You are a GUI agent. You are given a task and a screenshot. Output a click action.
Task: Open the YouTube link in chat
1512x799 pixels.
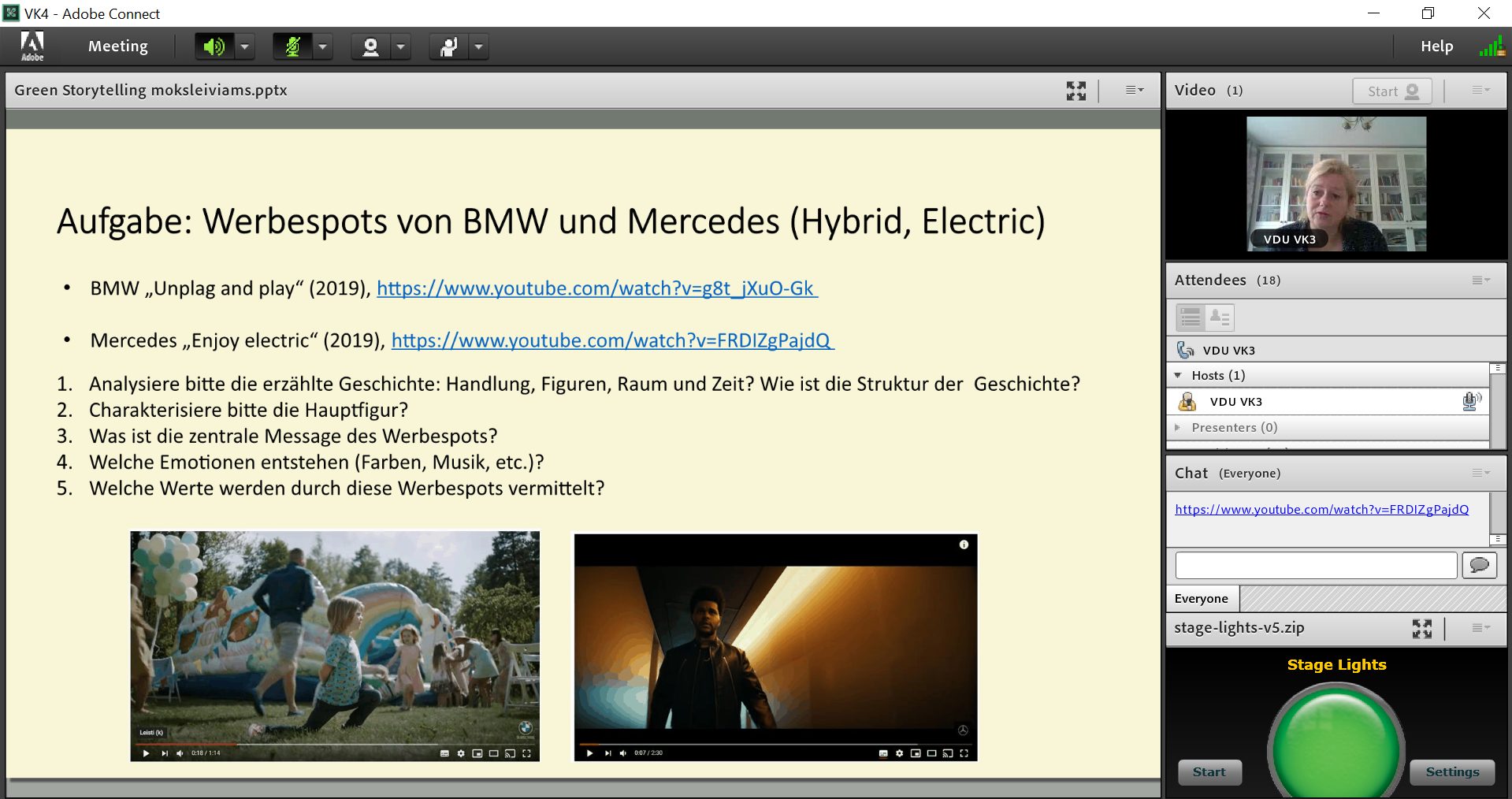click(x=1321, y=509)
